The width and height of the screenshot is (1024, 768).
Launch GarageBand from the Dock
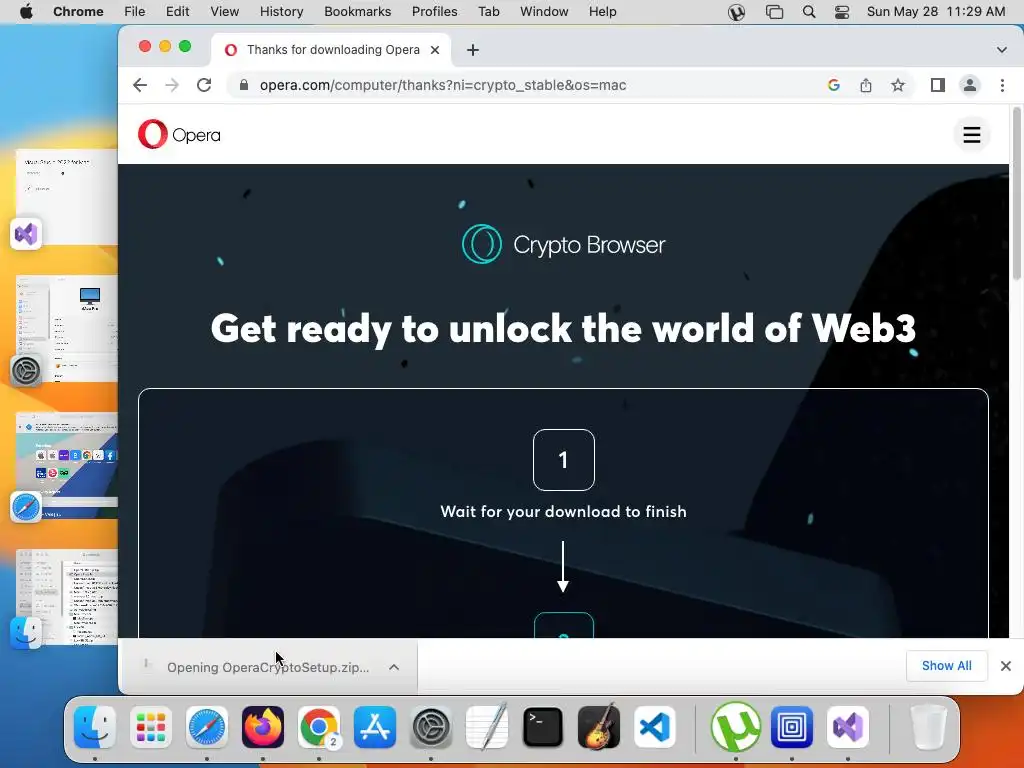click(599, 726)
